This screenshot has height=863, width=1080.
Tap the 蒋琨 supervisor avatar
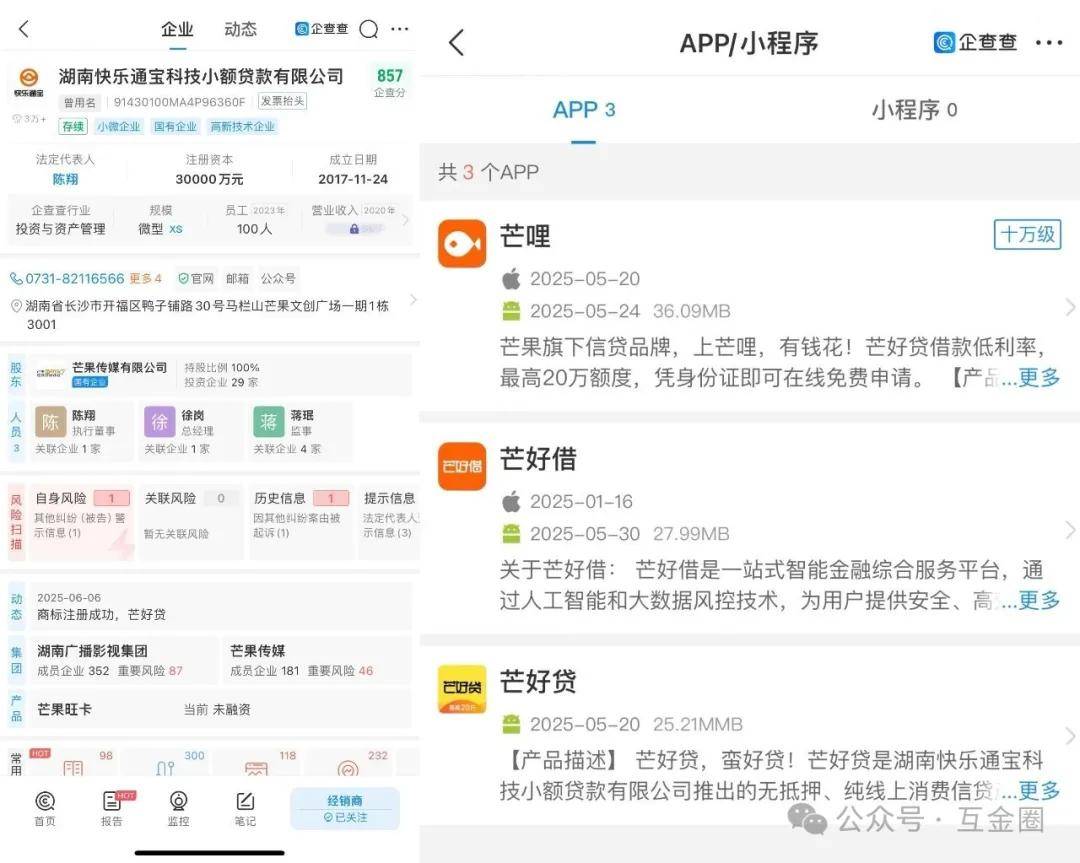click(269, 422)
